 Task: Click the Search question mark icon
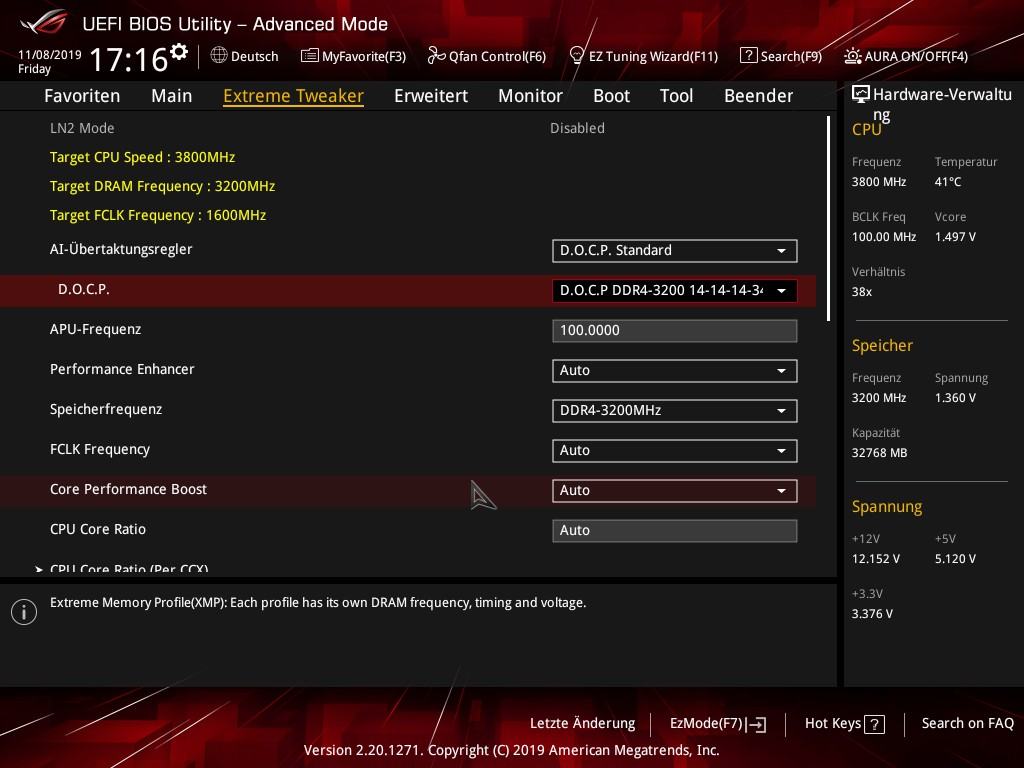point(748,56)
